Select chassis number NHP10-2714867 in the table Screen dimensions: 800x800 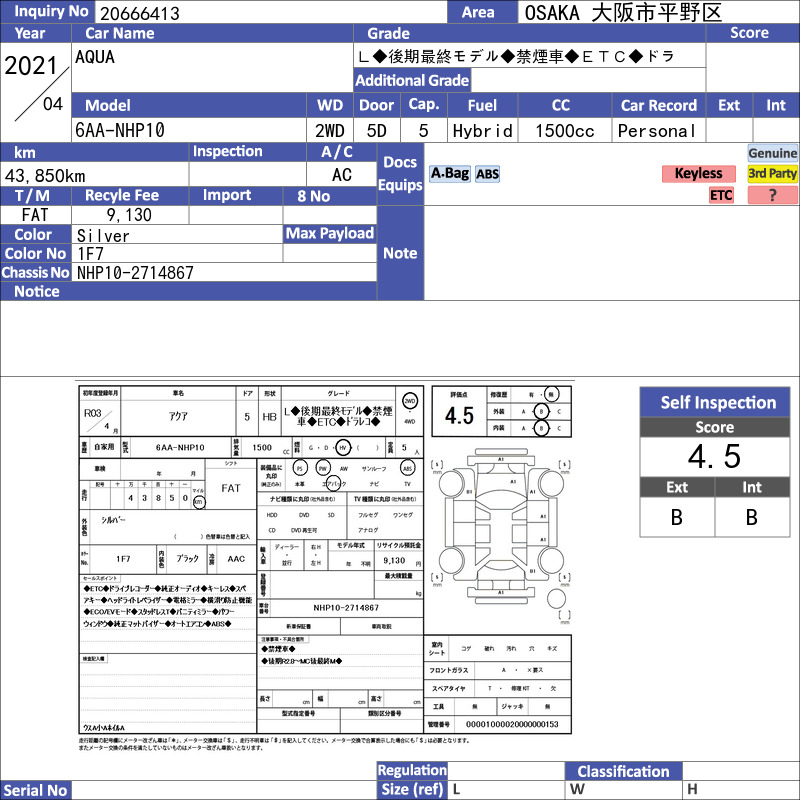pos(135,273)
